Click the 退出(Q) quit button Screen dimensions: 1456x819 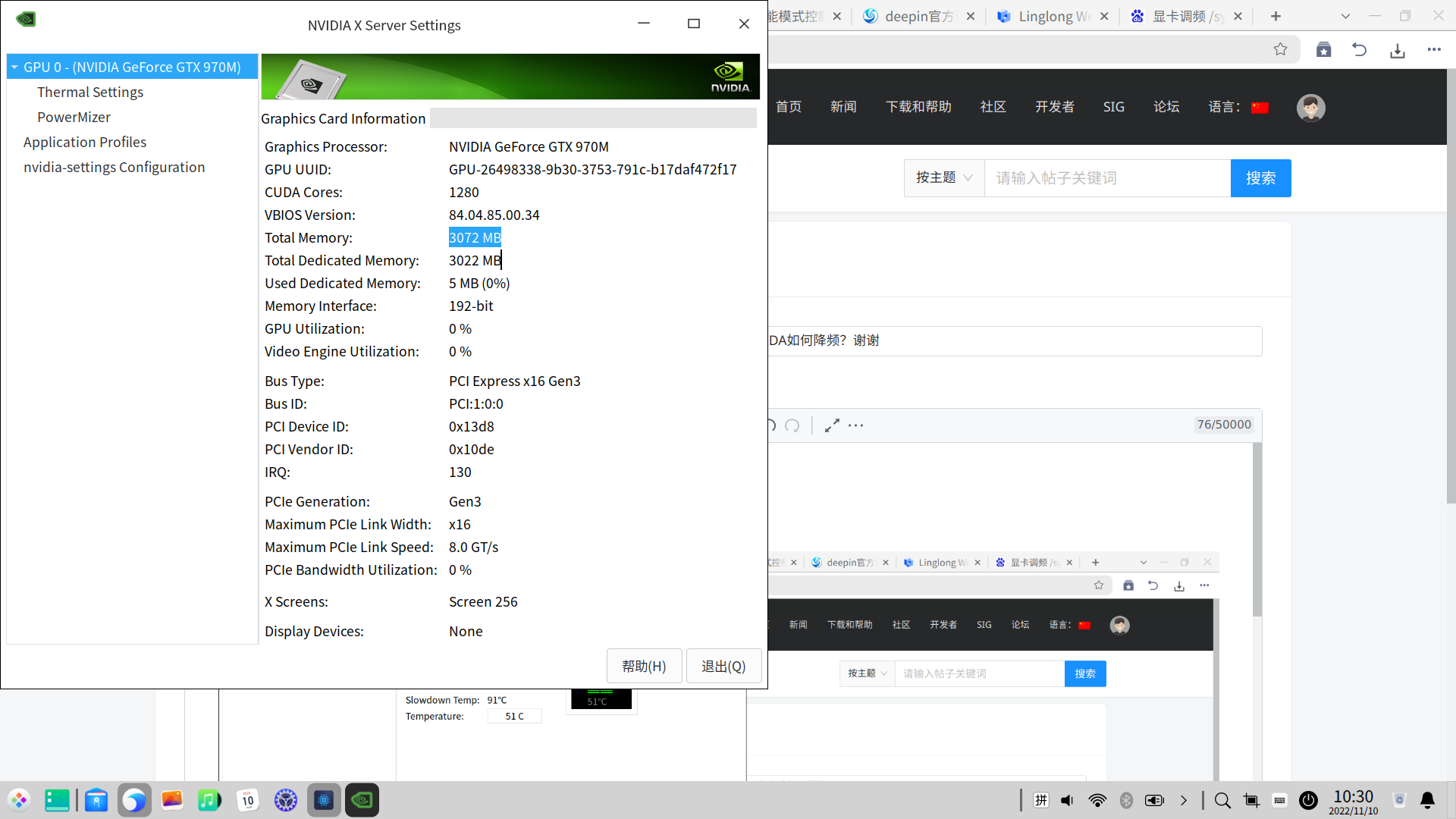723,666
